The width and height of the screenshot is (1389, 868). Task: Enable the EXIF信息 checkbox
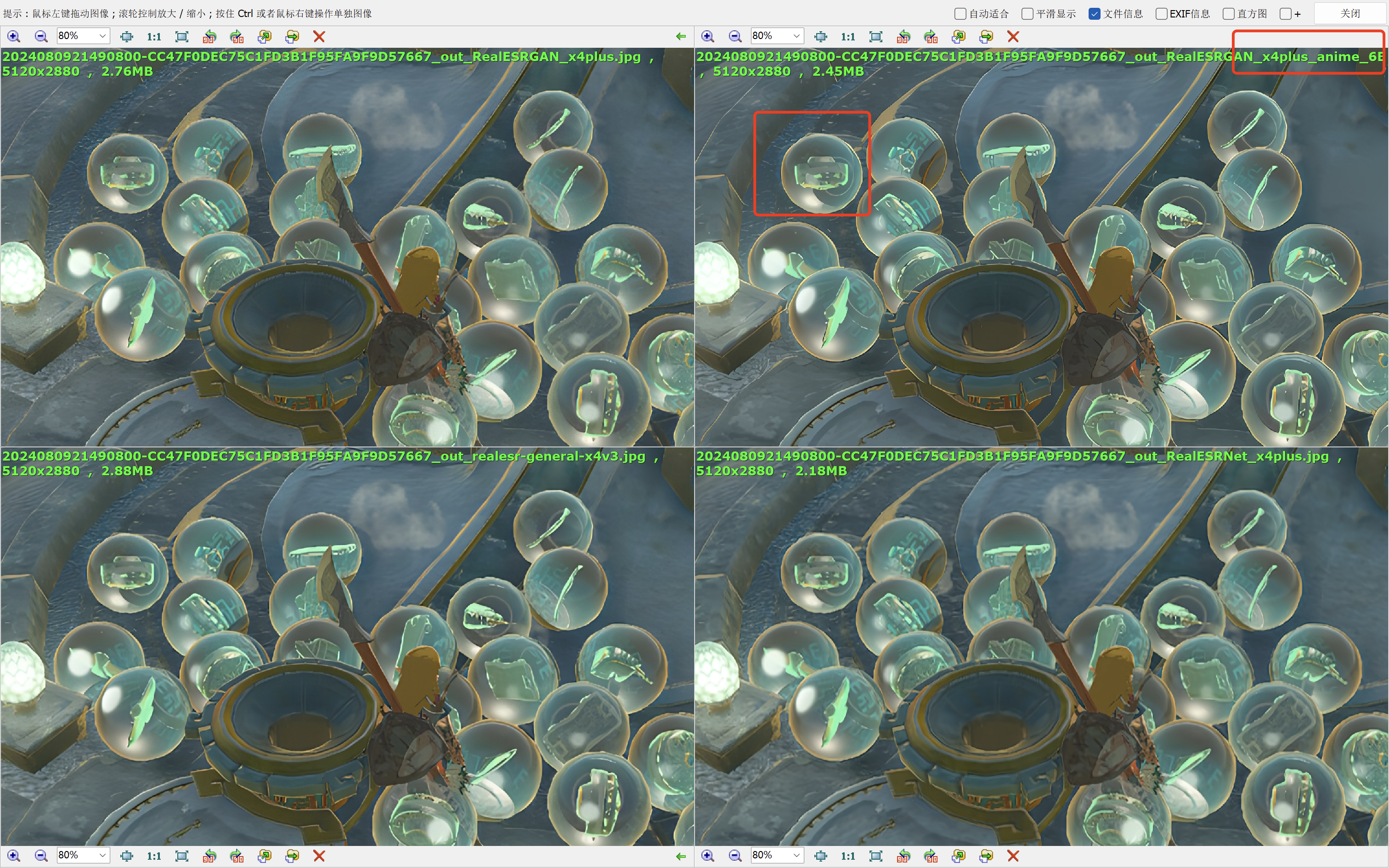coord(1161,14)
